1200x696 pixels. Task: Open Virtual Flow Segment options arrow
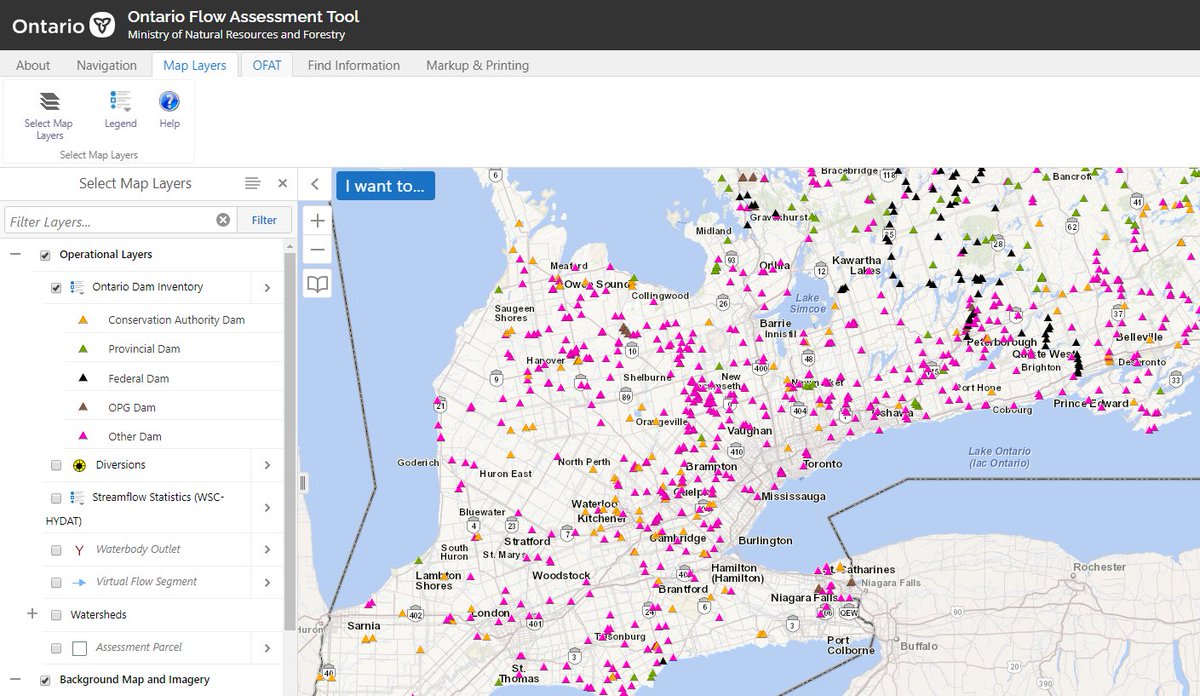pyautogui.click(x=267, y=582)
